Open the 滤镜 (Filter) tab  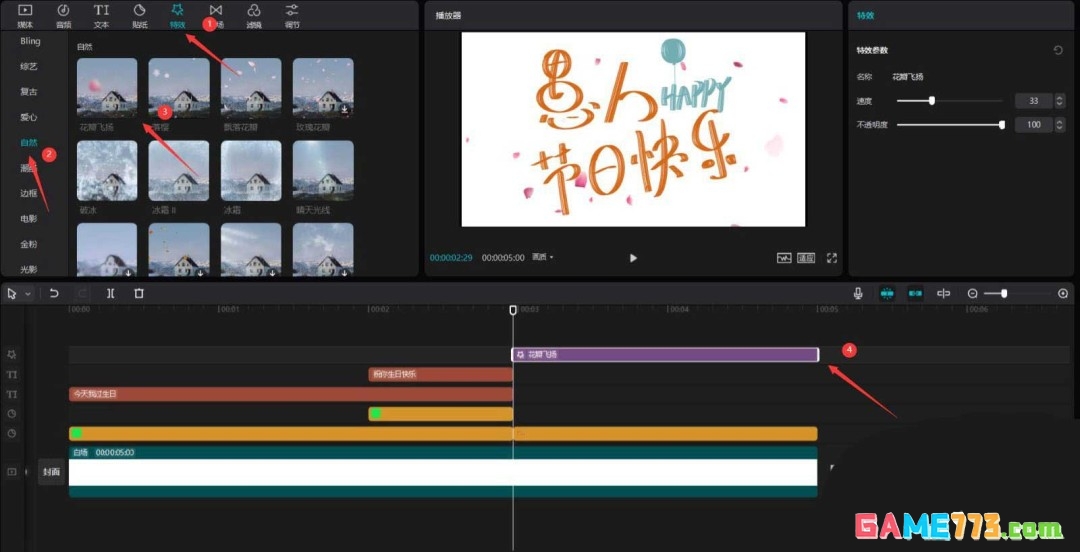253,16
